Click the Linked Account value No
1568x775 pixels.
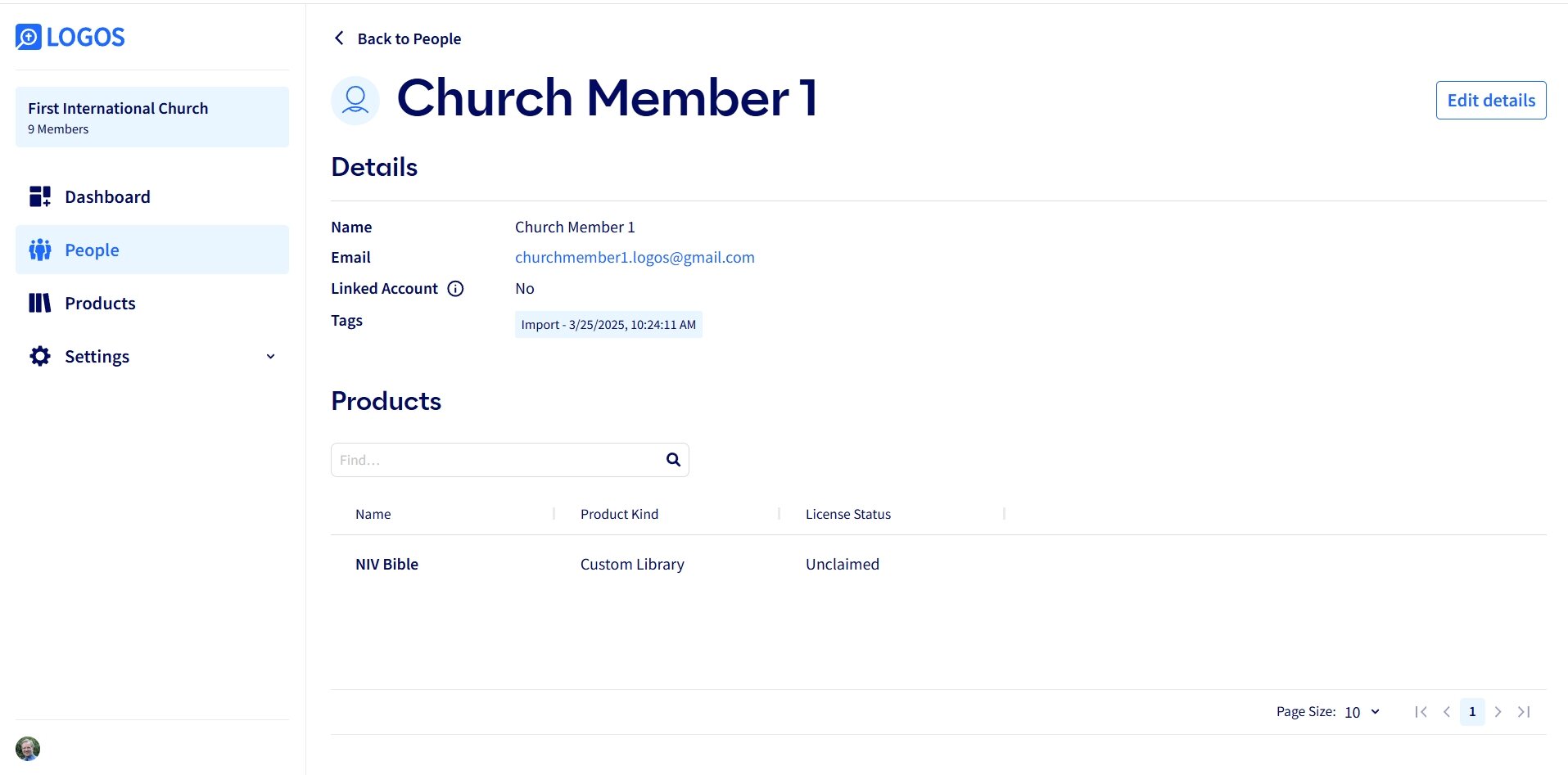525,288
